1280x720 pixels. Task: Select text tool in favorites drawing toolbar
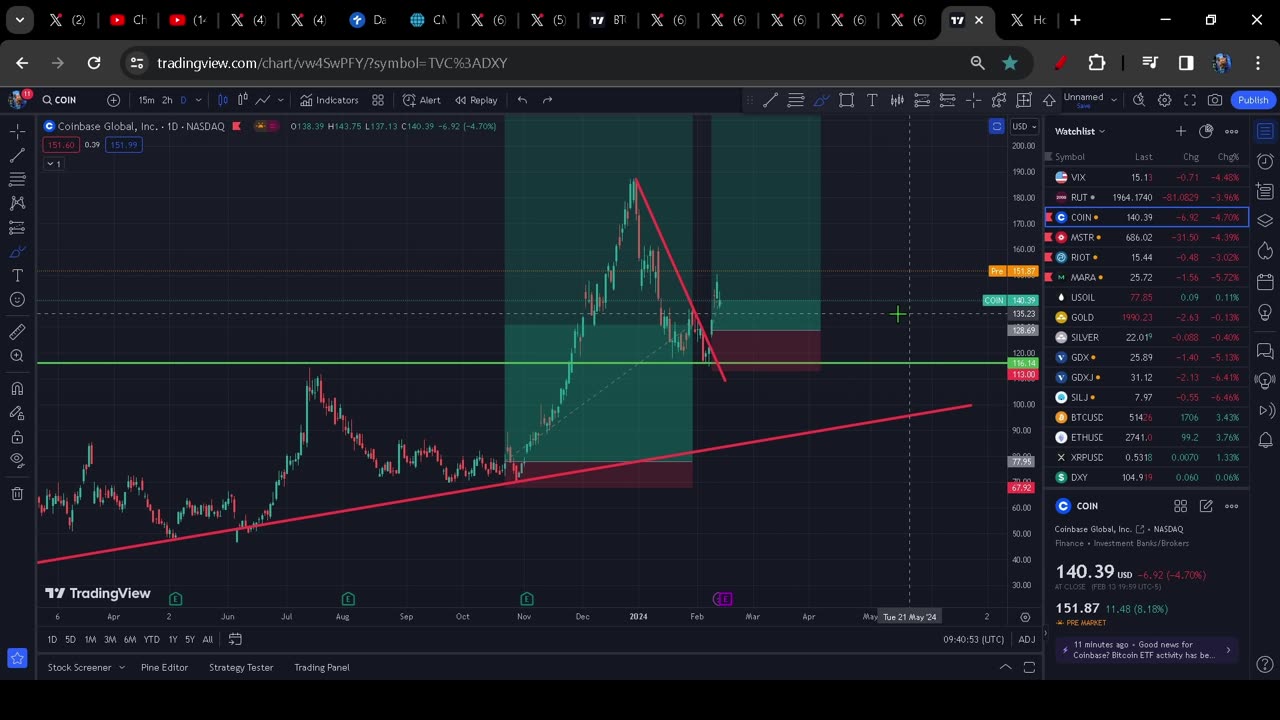pos(872,100)
